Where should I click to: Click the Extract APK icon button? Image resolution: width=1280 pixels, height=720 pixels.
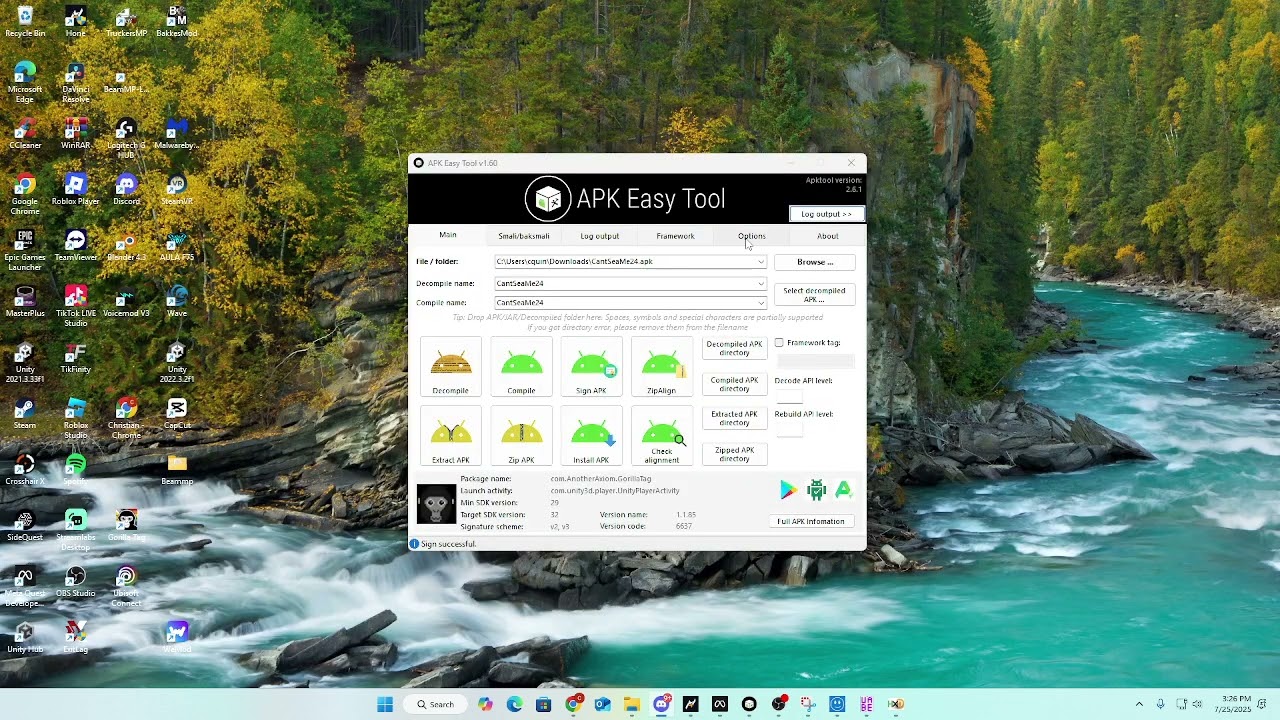pyautogui.click(x=451, y=436)
